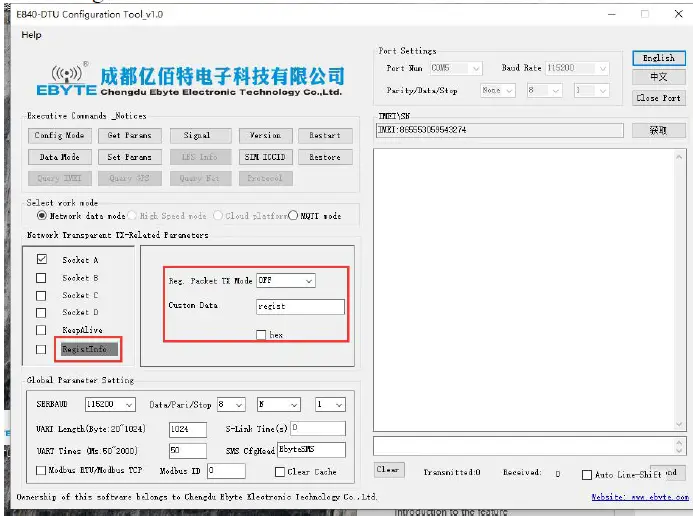
Task: Select the RegistInfo list item
Action: coord(89,349)
